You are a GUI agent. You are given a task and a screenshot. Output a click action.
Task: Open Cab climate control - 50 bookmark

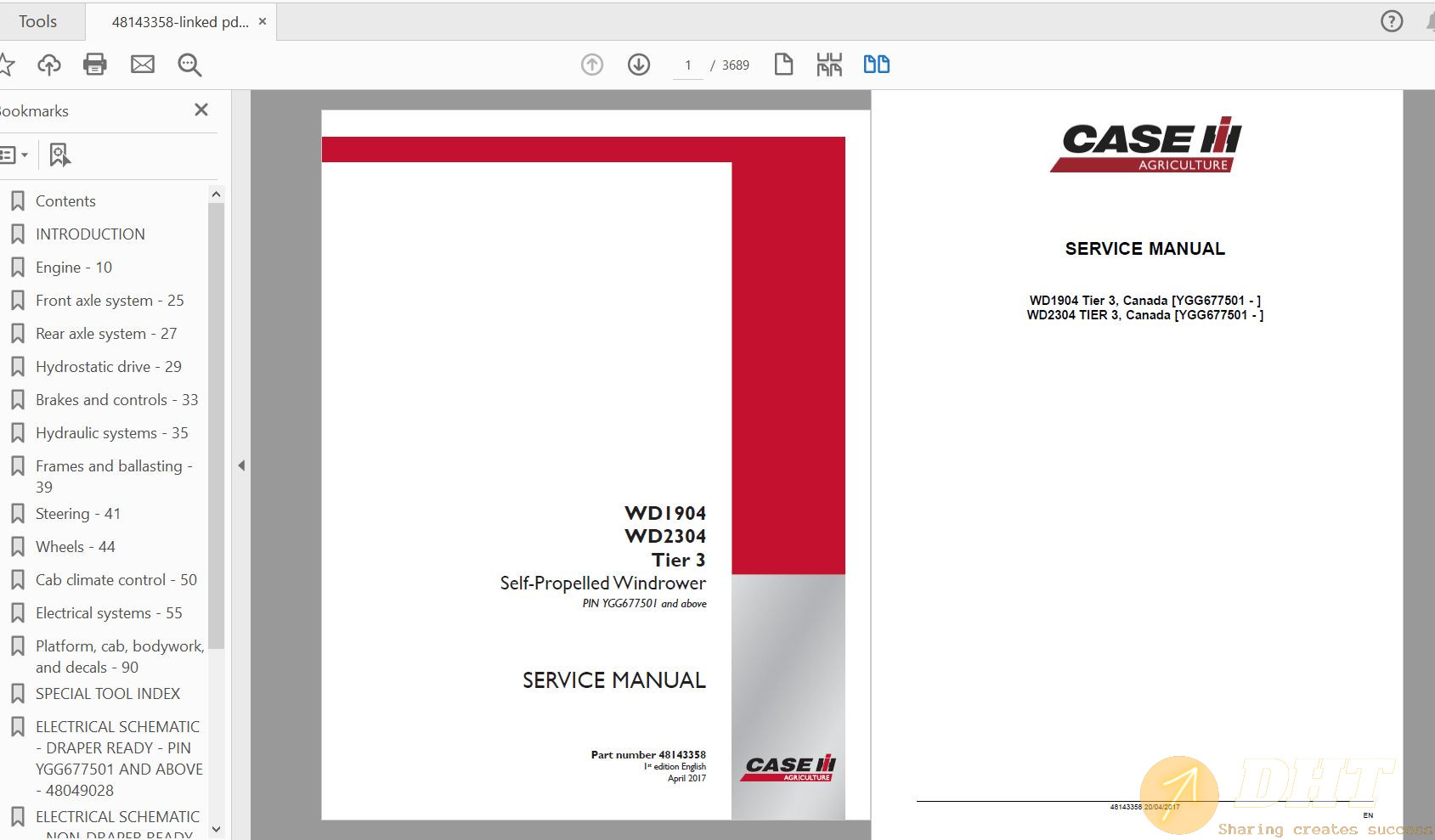click(x=116, y=580)
